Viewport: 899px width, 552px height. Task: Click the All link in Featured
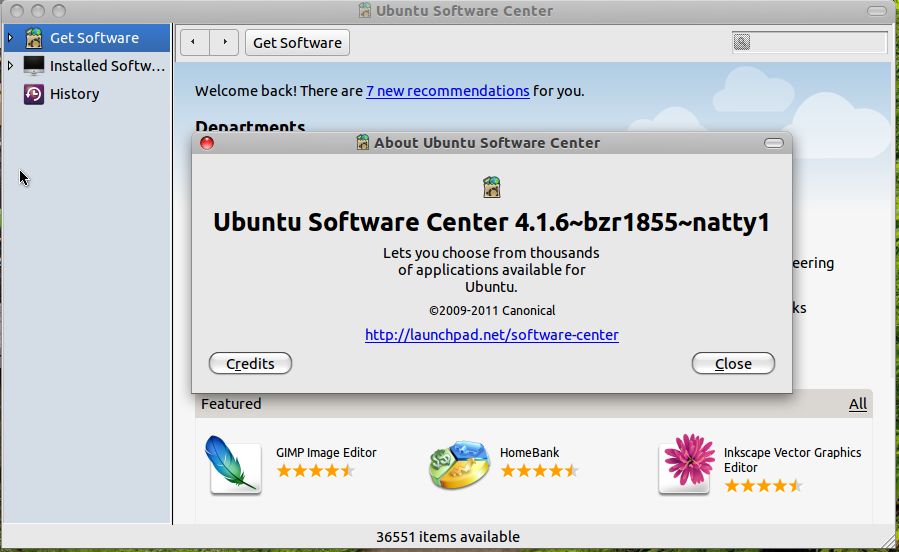tap(858, 404)
